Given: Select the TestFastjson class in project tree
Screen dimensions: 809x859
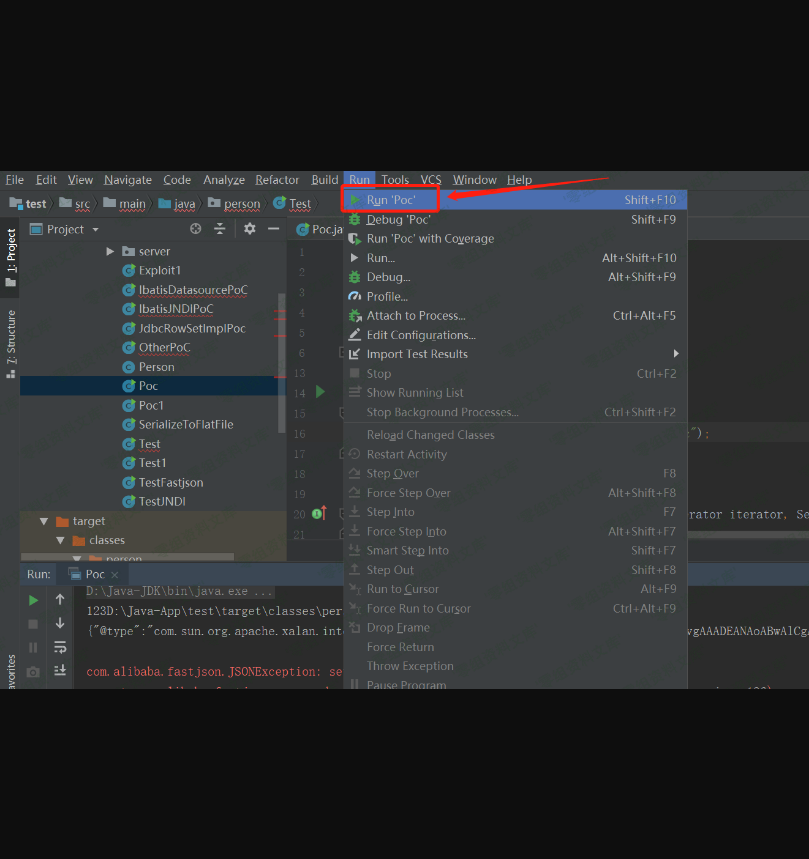Looking at the screenshot, I should pyautogui.click(x=170, y=482).
